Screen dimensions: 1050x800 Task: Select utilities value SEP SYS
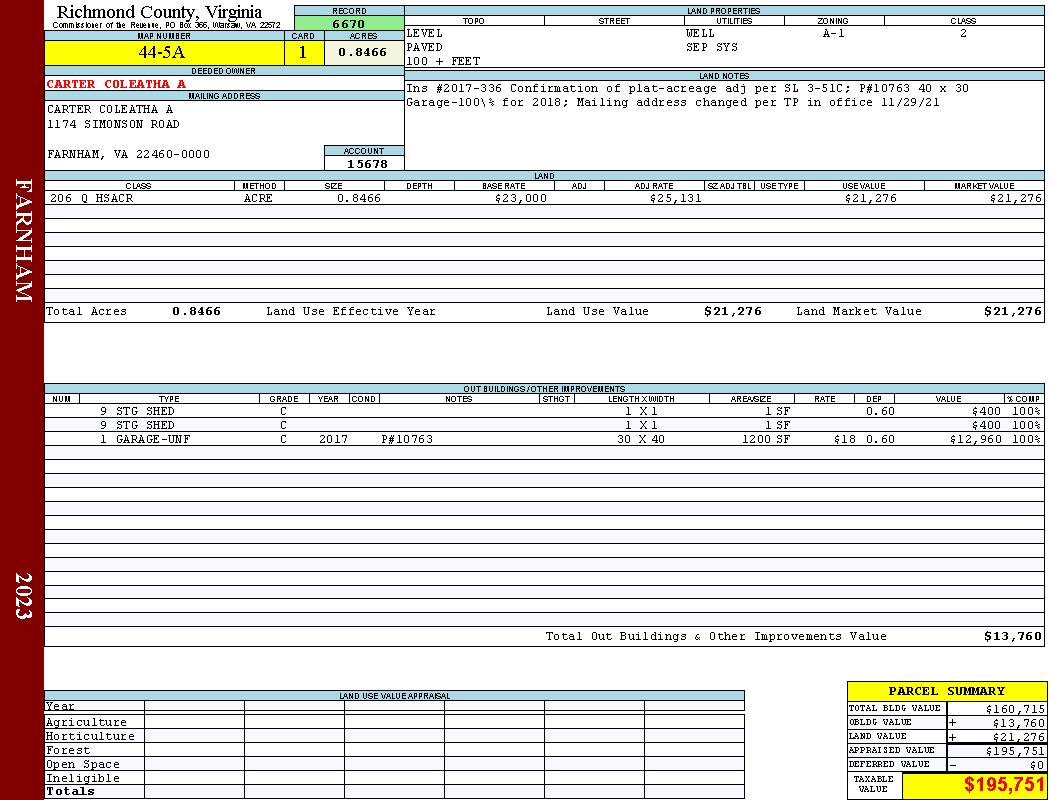[712, 48]
